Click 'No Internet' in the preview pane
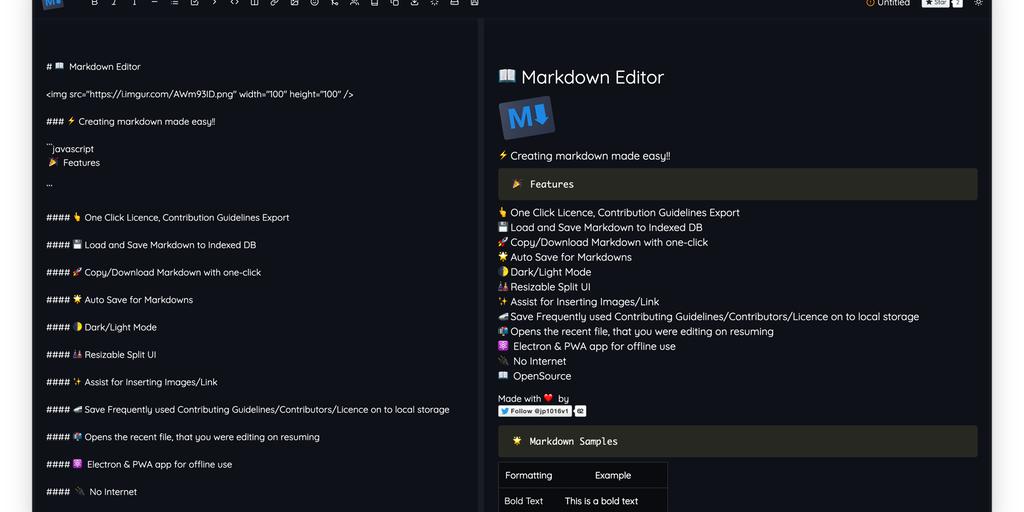Image resolution: width=1024 pixels, height=512 pixels. pyautogui.click(x=539, y=361)
